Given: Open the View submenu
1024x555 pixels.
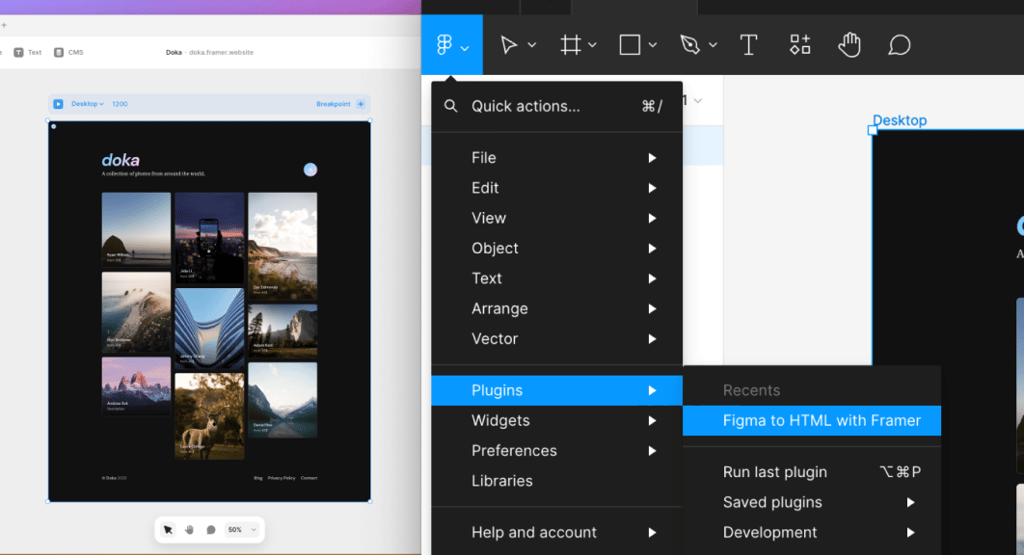Looking at the screenshot, I should click(557, 218).
